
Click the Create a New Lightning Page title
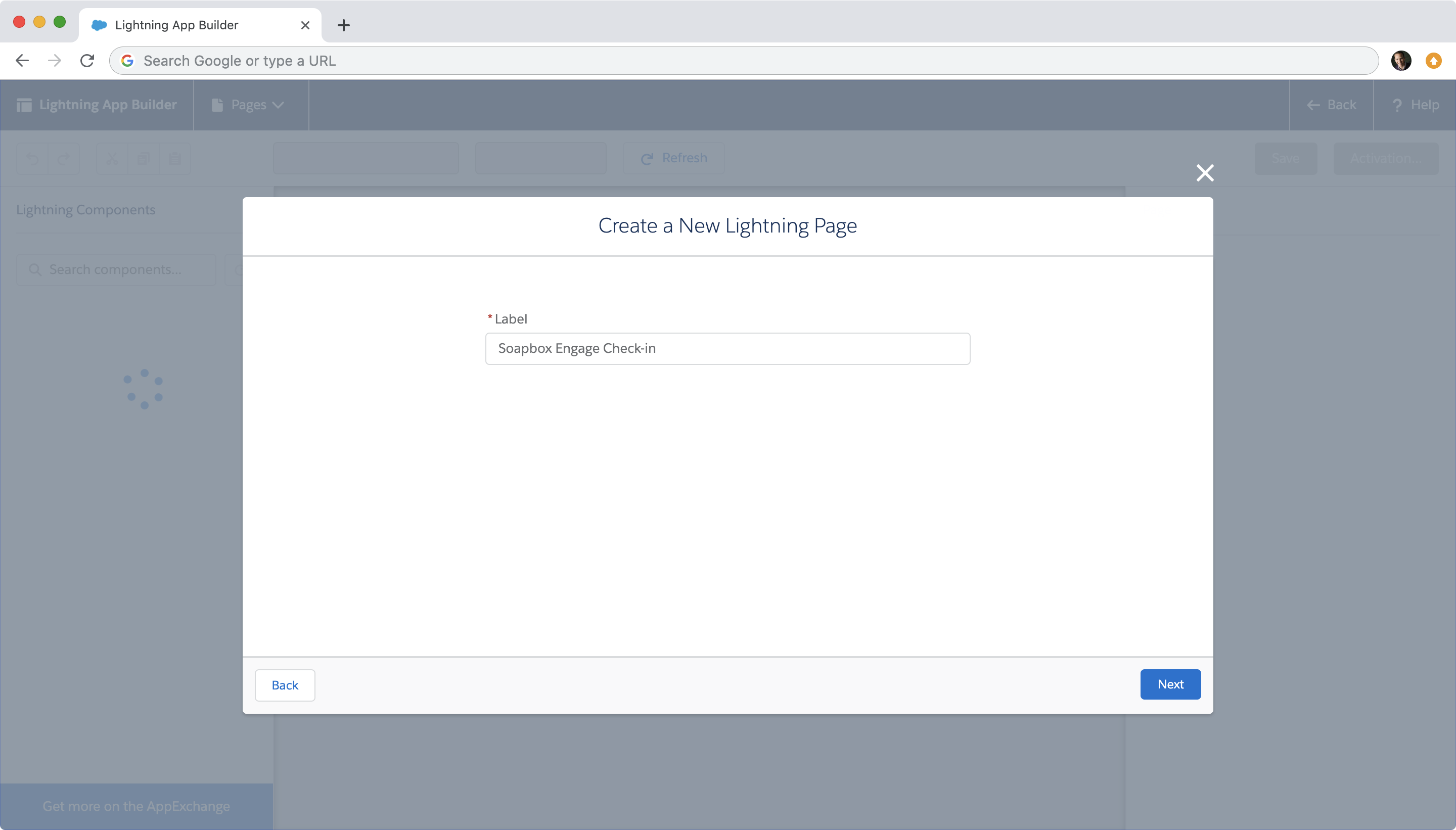point(727,226)
